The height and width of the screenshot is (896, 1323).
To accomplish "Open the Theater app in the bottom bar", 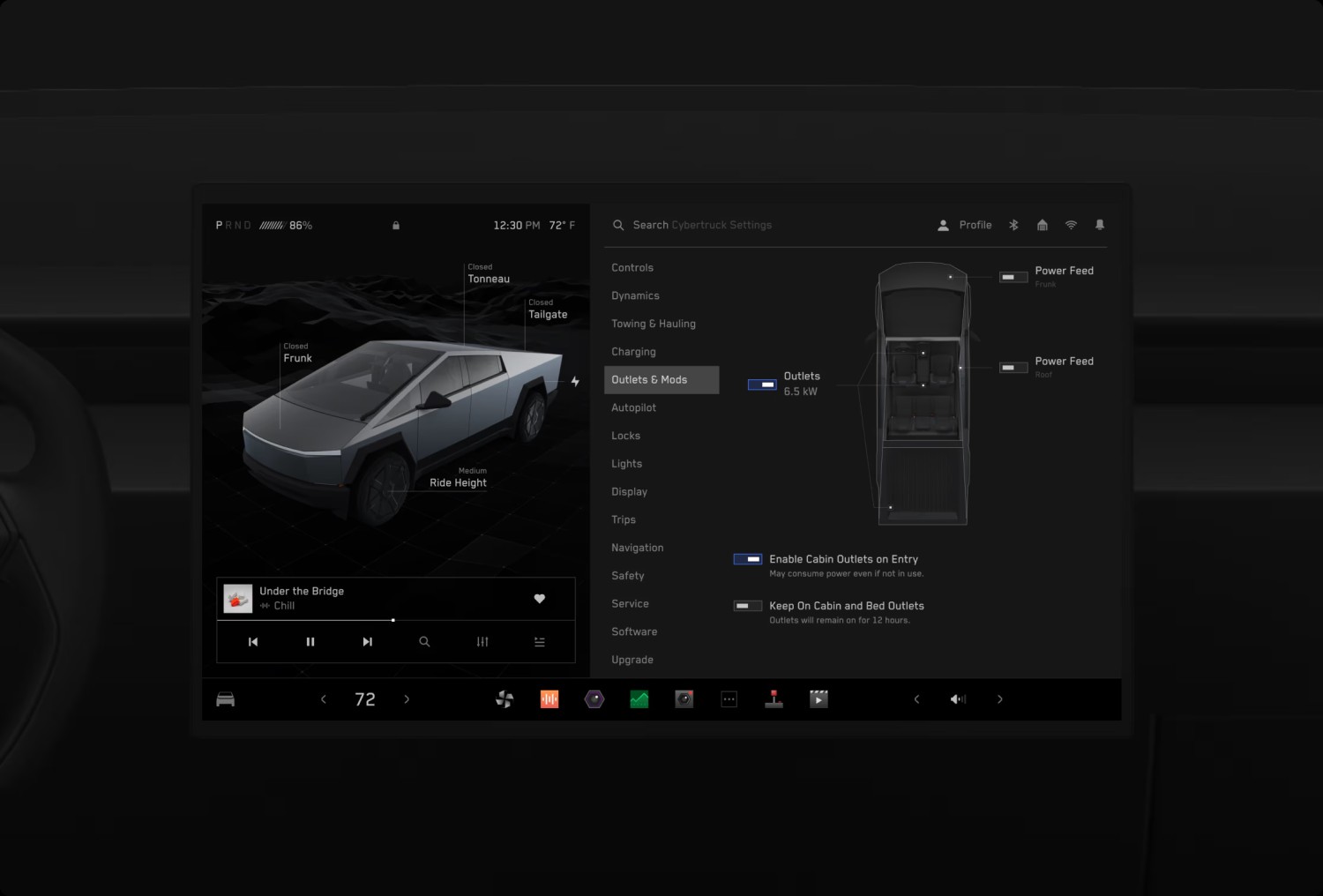I will pyautogui.click(x=818, y=698).
